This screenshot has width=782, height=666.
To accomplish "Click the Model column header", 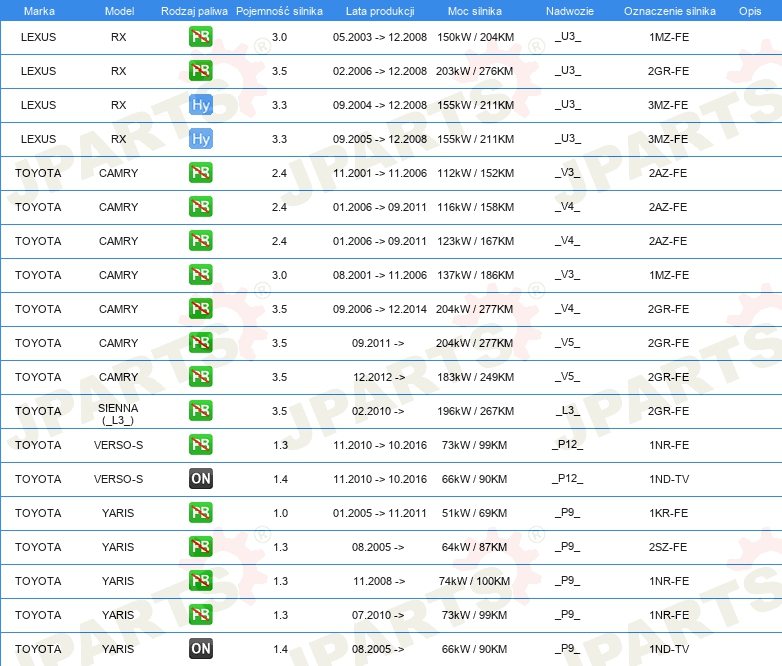I will click(119, 11).
